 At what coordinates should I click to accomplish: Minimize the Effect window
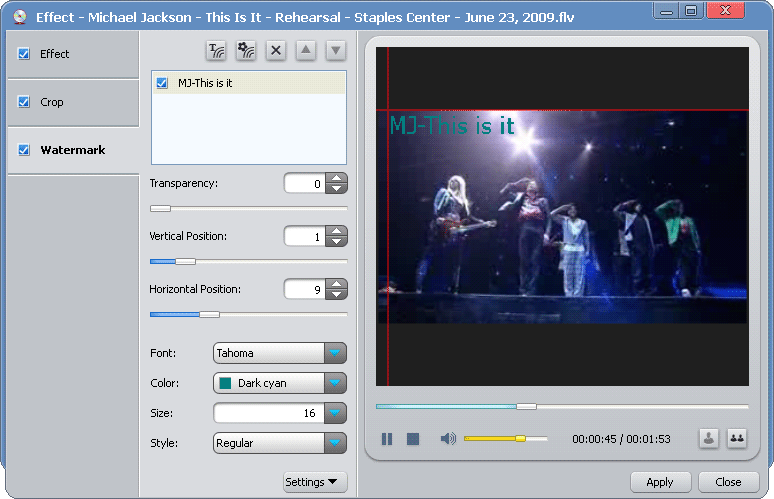click(666, 11)
